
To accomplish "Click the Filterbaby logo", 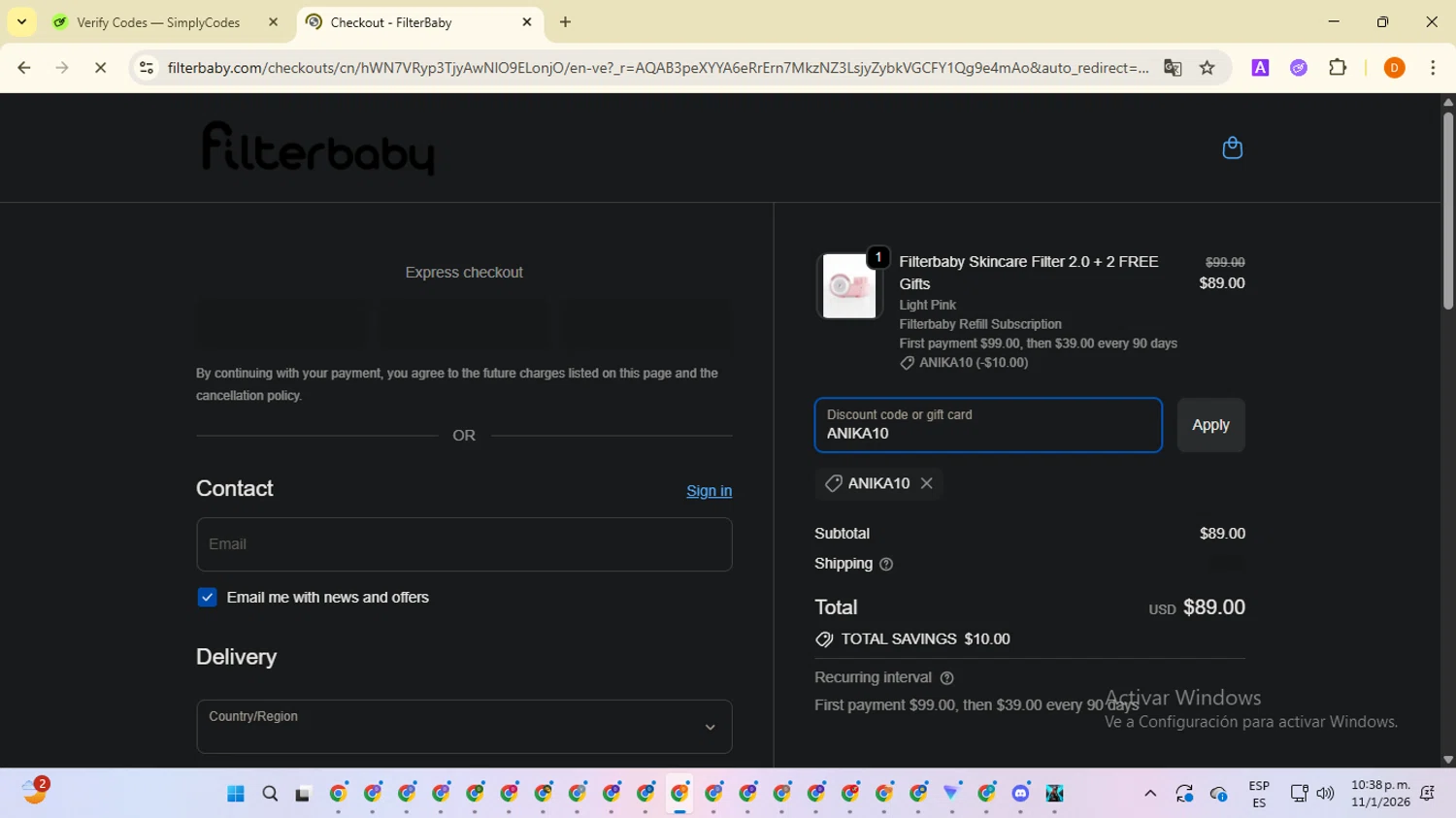I will pos(317,148).
